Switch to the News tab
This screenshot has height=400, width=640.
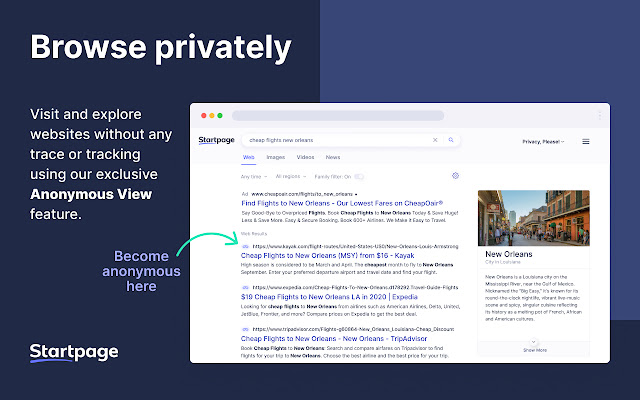[333, 157]
